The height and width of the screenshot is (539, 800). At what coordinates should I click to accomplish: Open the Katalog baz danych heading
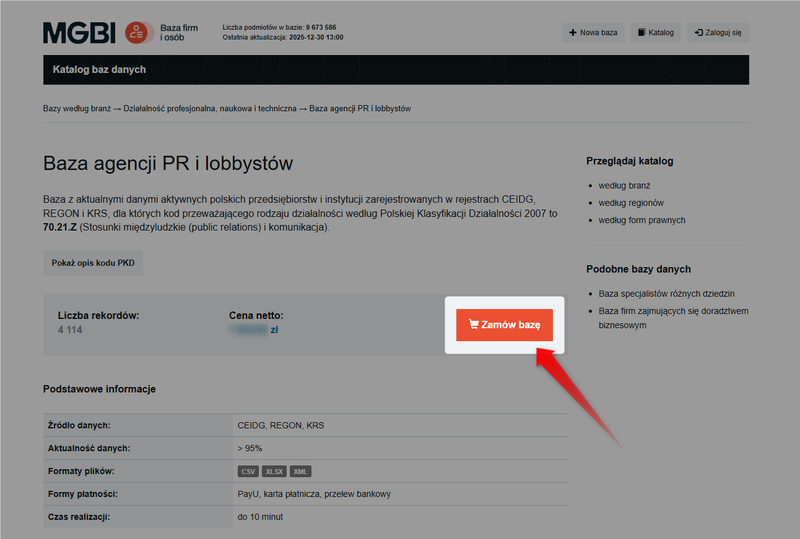(99, 70)
